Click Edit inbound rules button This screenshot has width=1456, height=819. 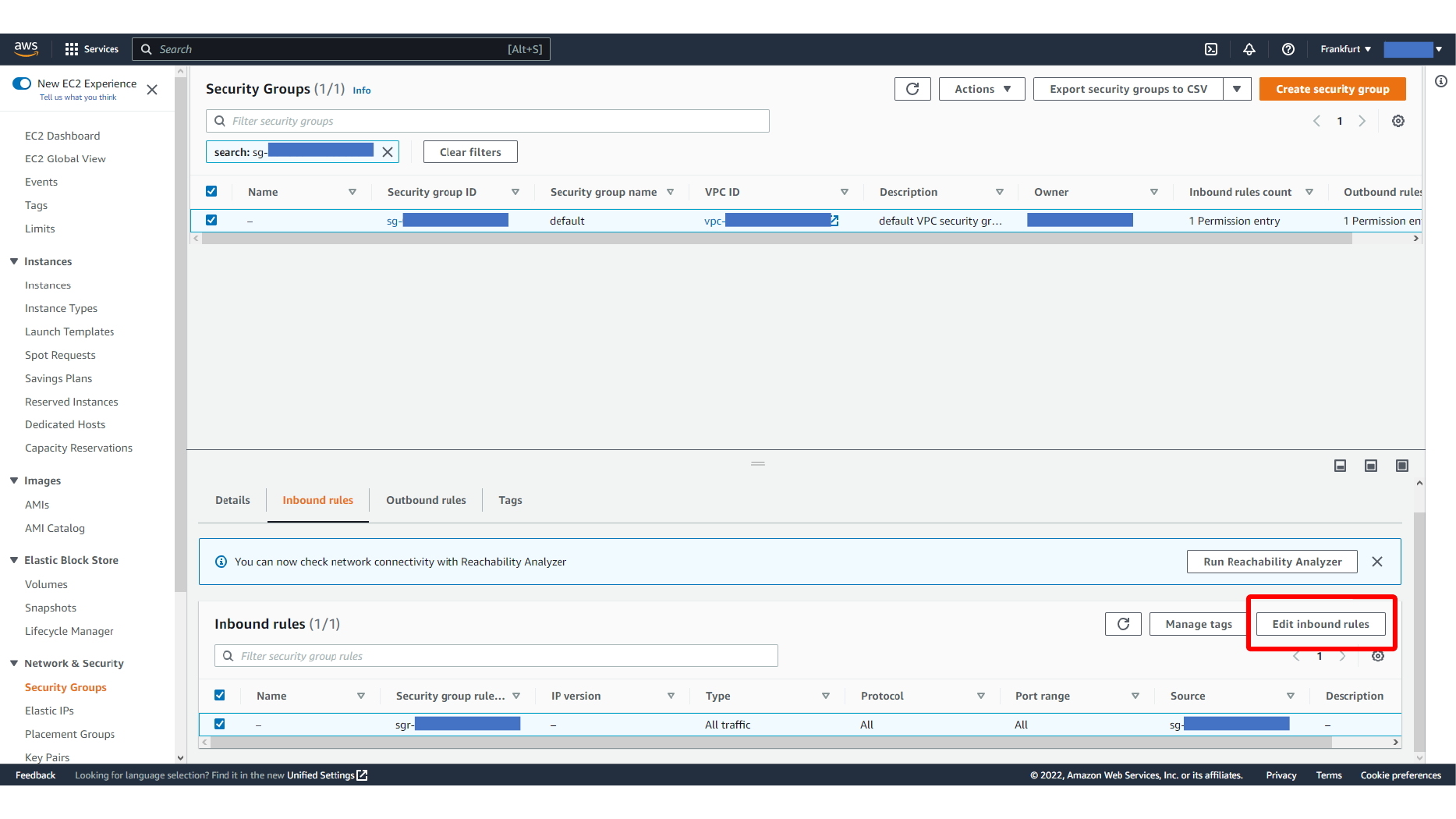1320,624
